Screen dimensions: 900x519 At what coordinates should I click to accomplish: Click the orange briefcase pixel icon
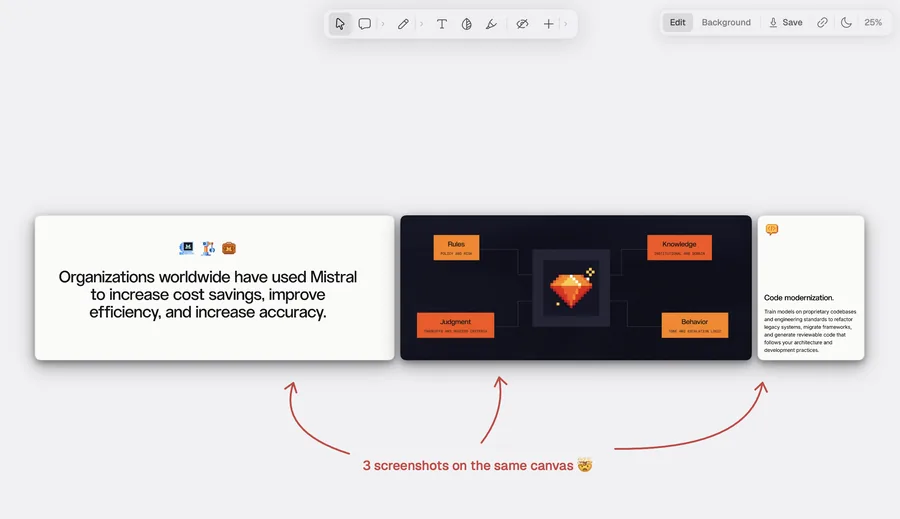click(x=229, y=248)
